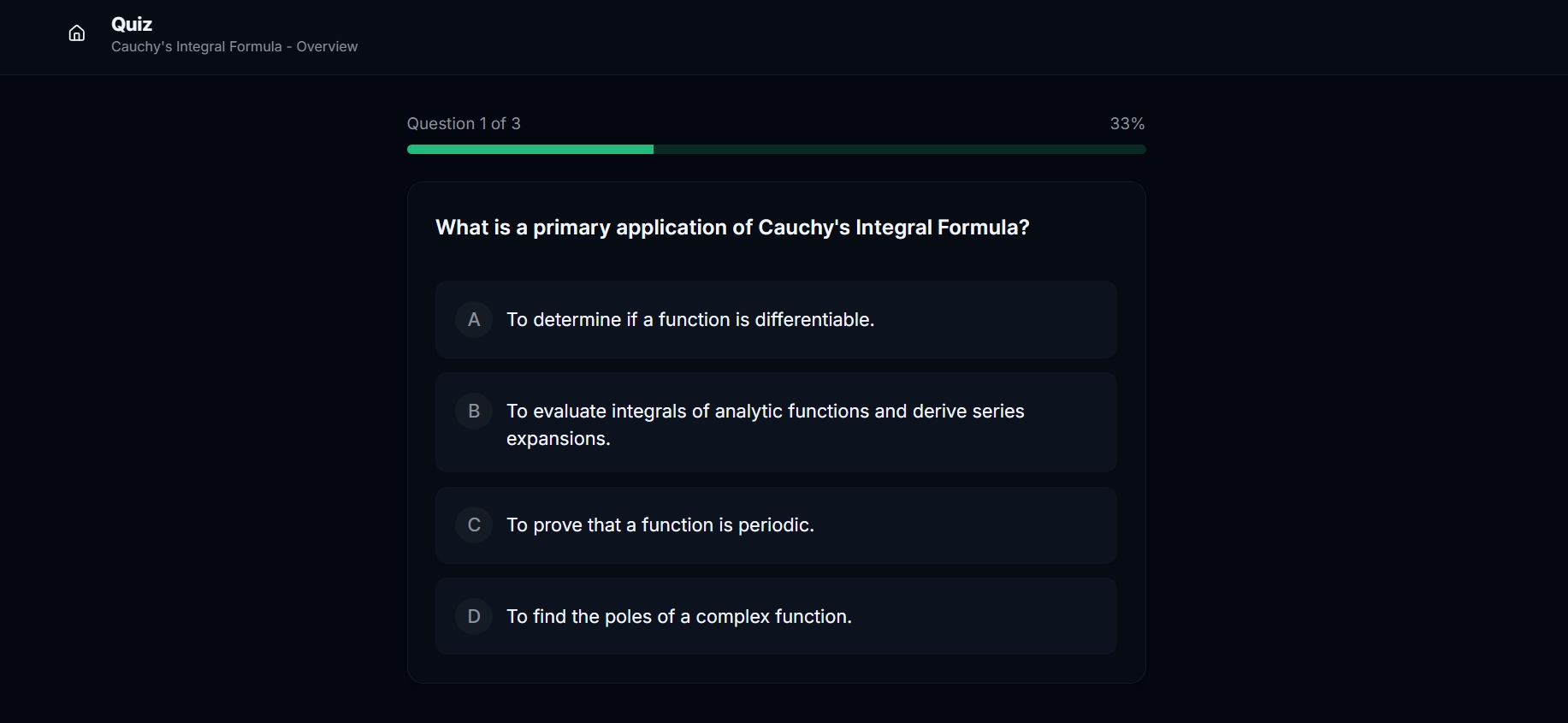Click the circular A letter badge

pos(474,320)
